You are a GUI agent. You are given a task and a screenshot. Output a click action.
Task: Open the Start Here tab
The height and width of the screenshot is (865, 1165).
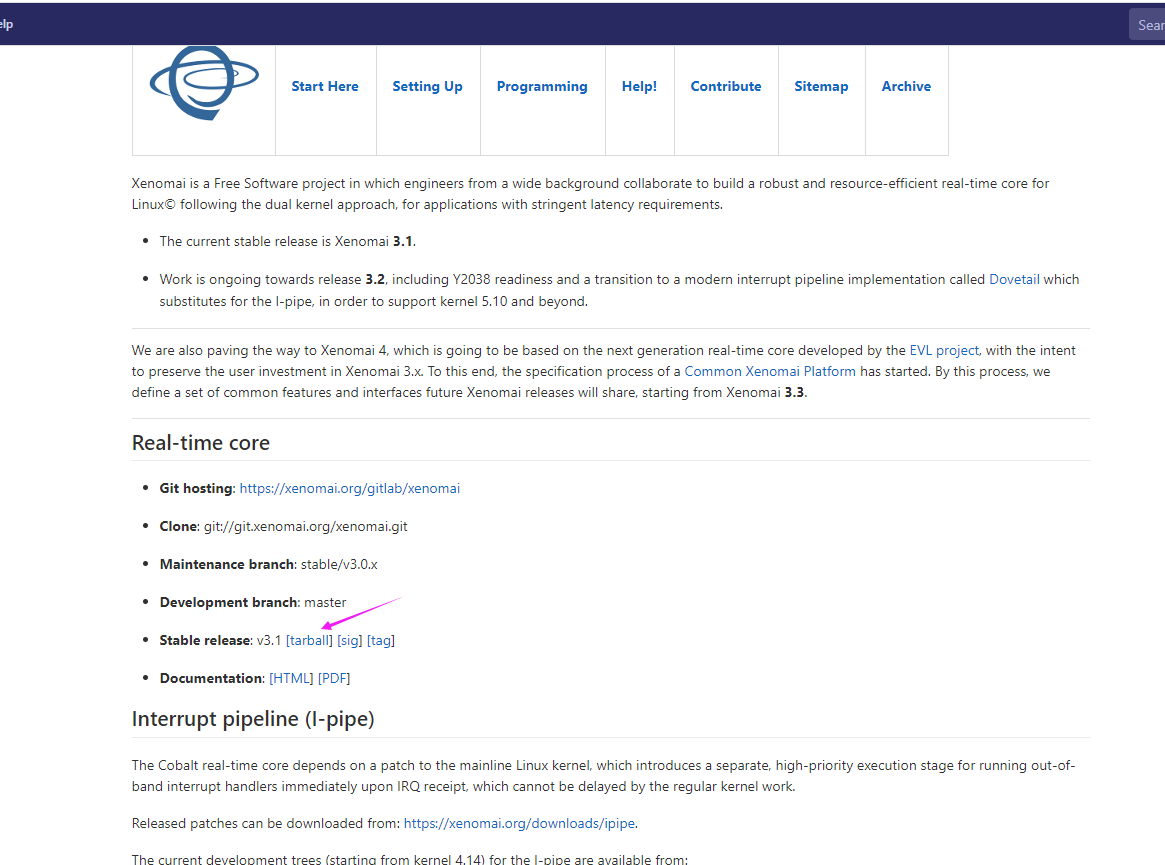[x=324, y=86]
